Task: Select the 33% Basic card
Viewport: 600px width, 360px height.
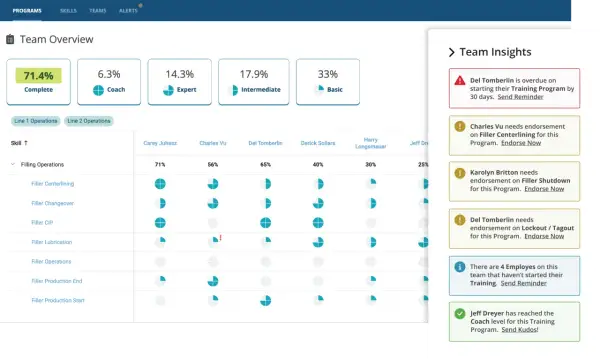Action: tap(328, 81)
